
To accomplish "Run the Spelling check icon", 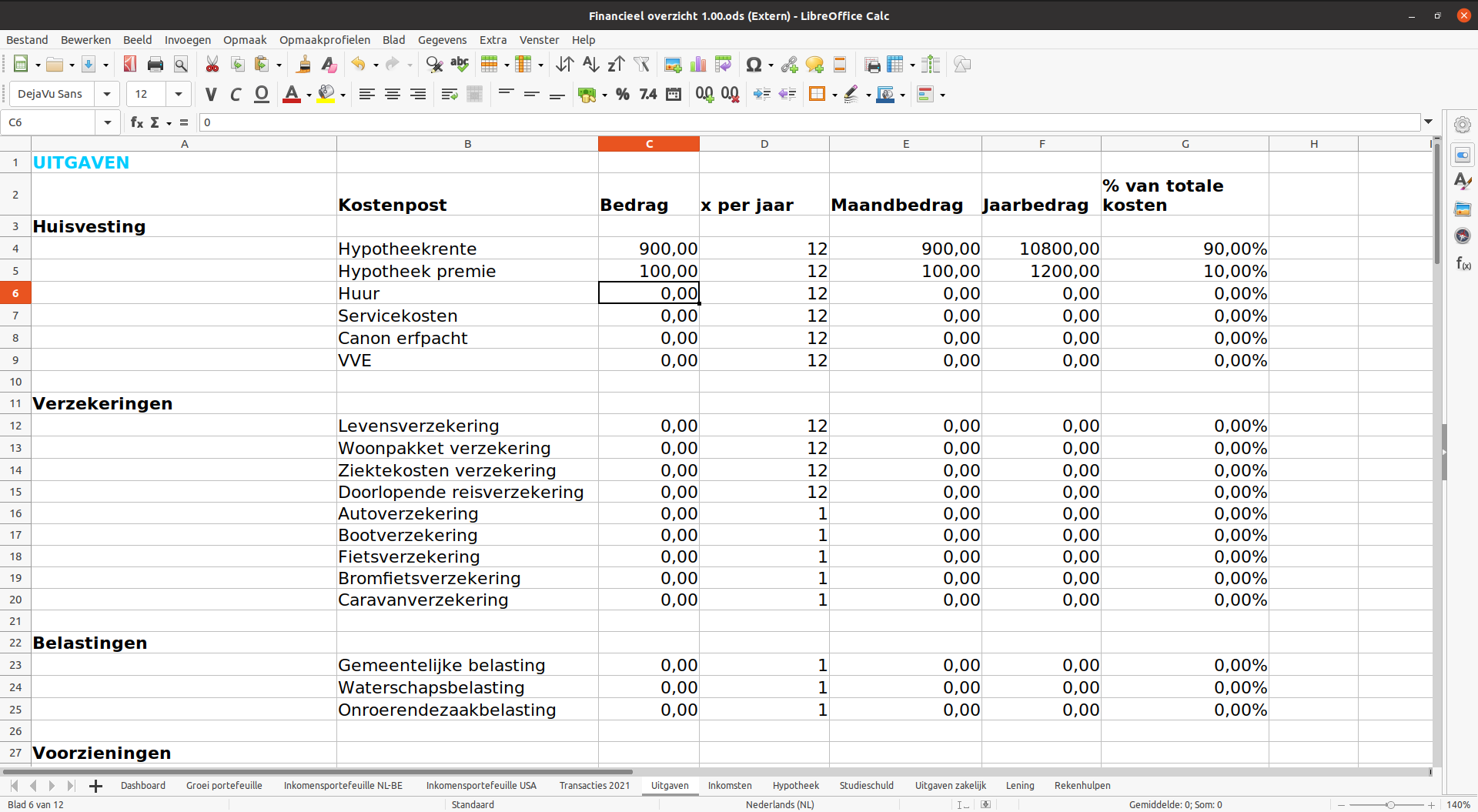I will click(x=460, y=65).
